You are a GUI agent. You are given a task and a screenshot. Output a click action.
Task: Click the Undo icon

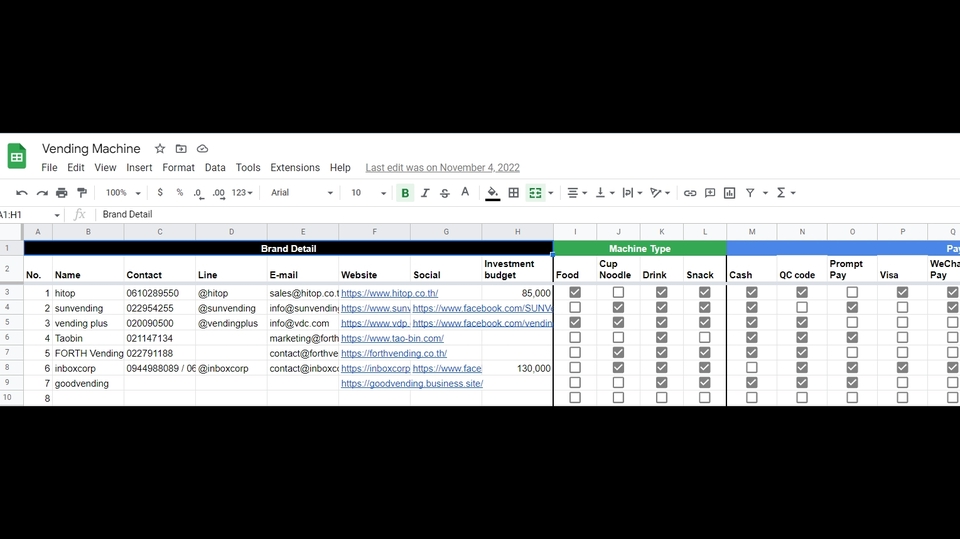(x=21, y=193)
